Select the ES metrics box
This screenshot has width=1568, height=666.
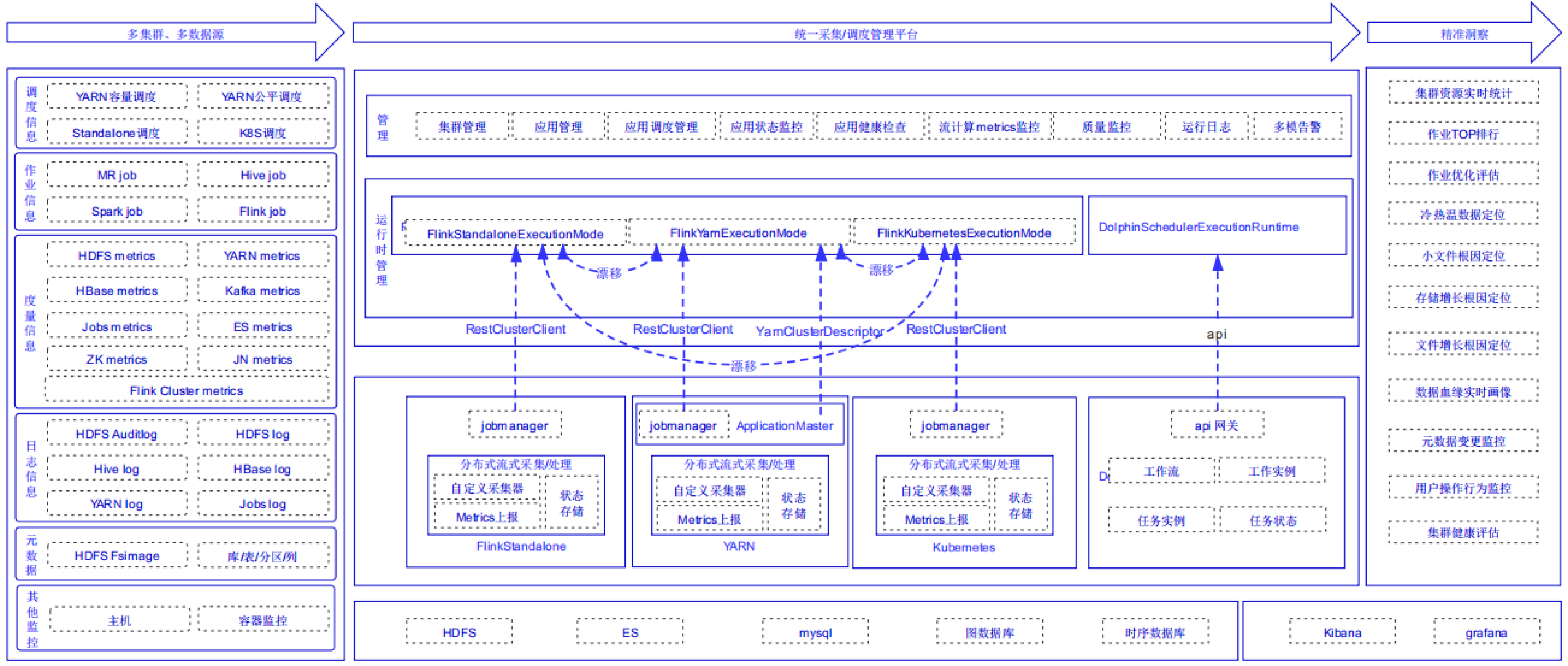pos(263,326)
